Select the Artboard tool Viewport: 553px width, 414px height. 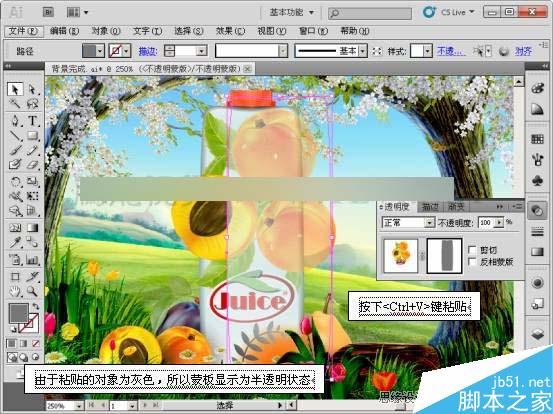[x=15, y=276]
